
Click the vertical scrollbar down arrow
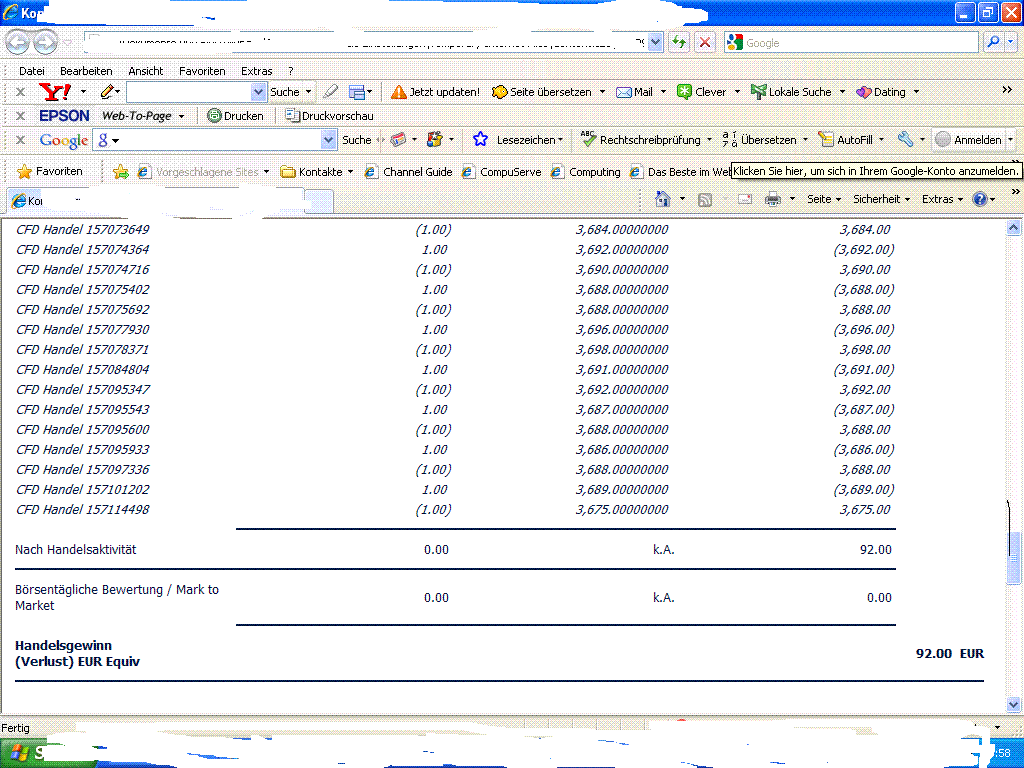coord(1013,705)
